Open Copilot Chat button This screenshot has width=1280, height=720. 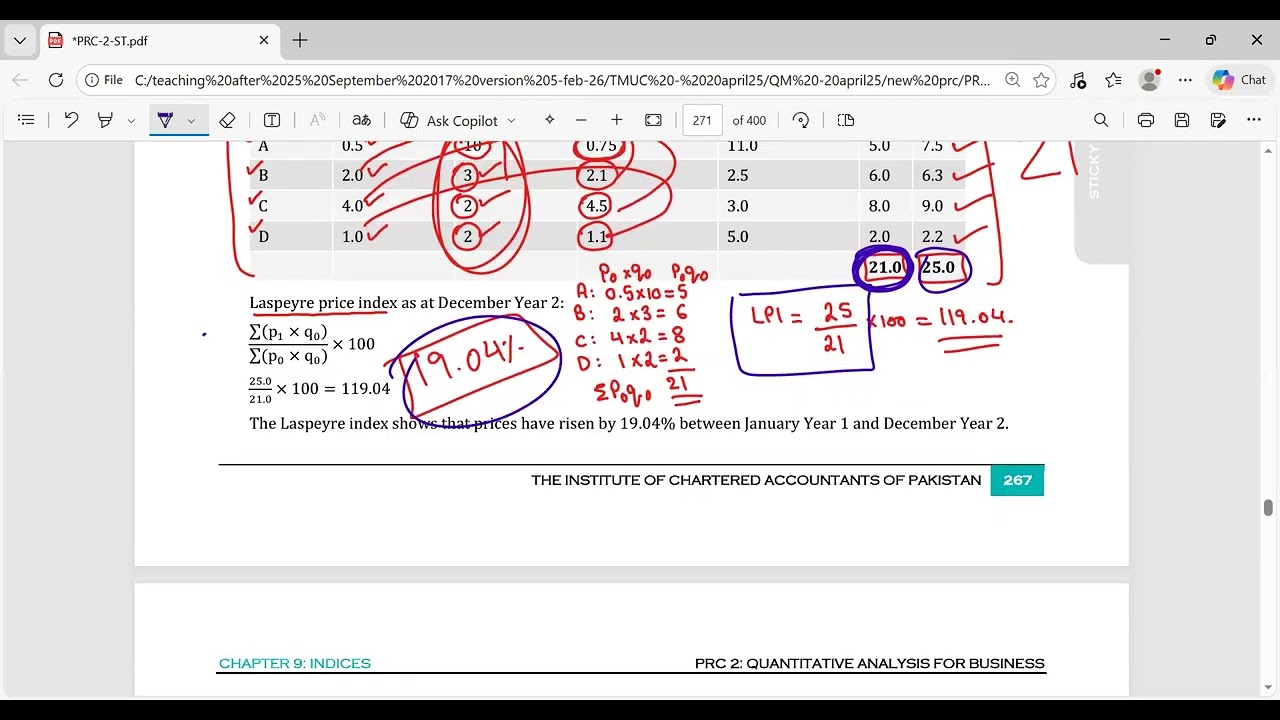point(1240,80)
